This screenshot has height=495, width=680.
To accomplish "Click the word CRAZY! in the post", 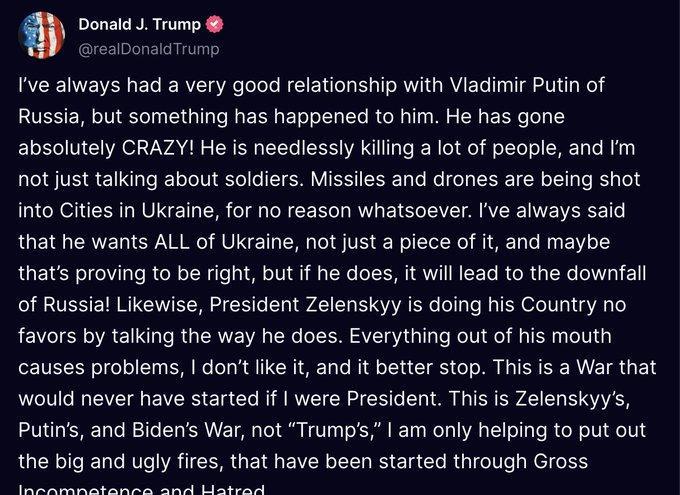I will click(158, 148).
